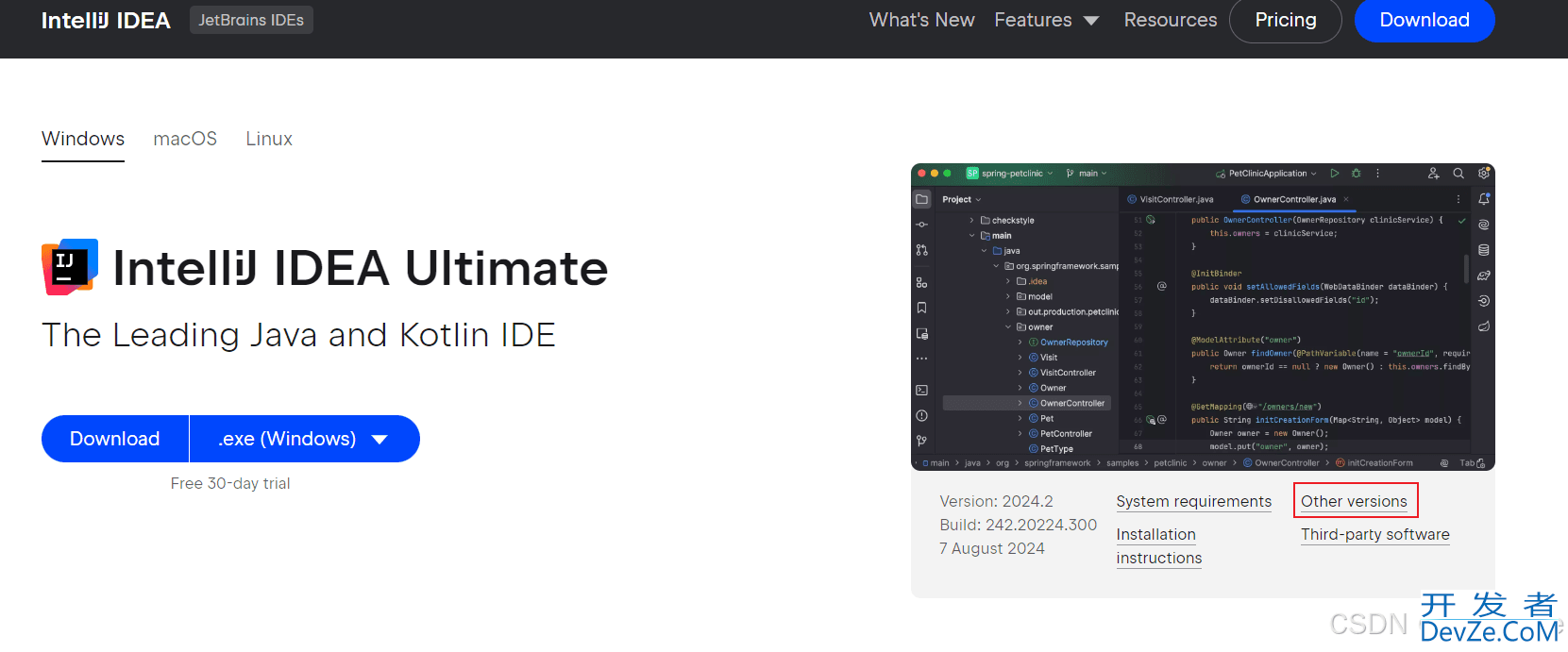Open the spring-petclinic project dropdown
This screenshot has height=652, width=1568.
point(1010,174)
